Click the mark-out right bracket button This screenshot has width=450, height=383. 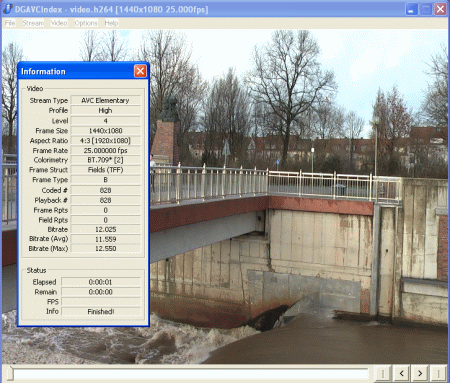(x=438, y=373)
